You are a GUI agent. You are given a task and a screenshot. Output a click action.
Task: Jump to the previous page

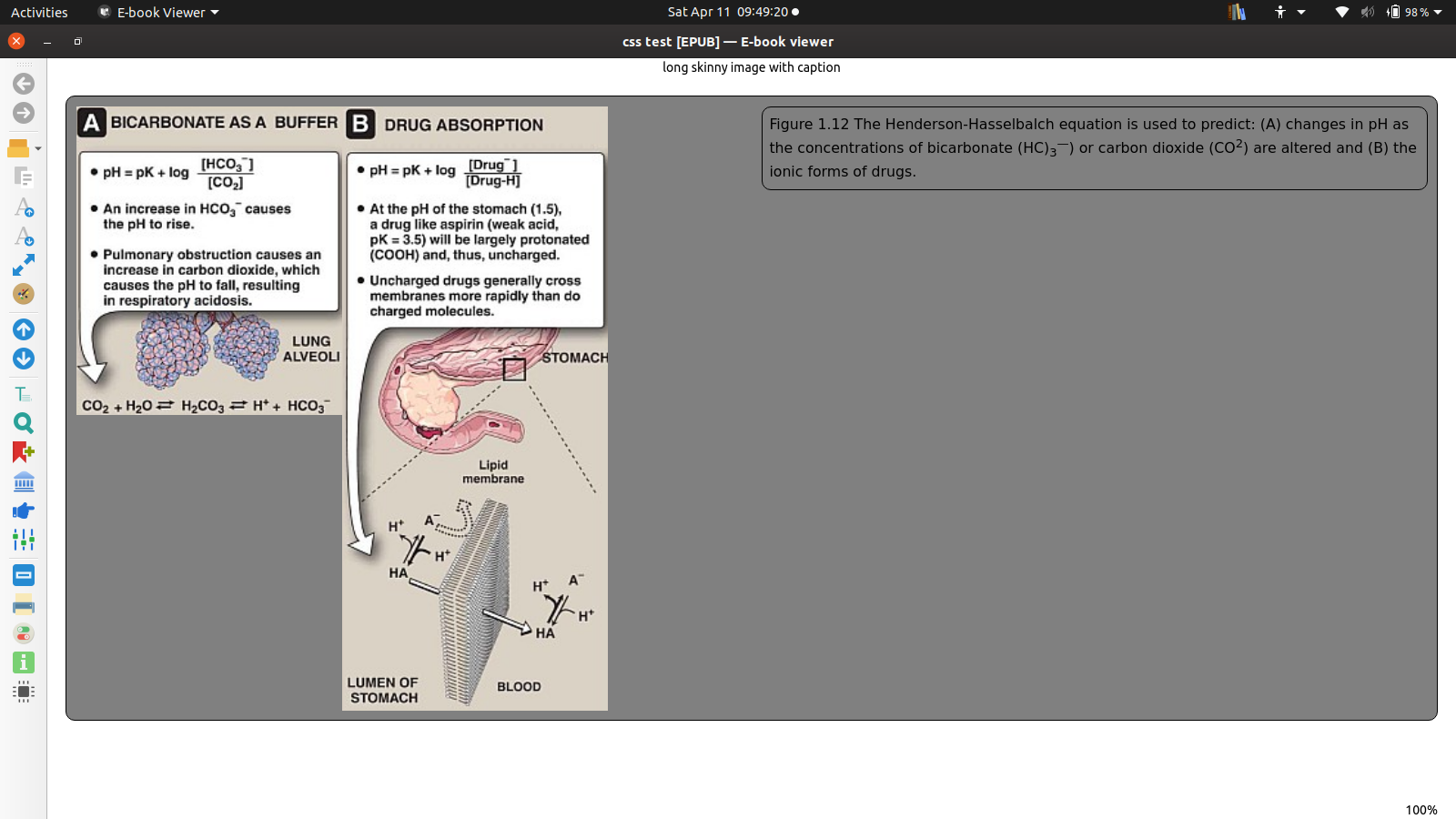pyautogui.click(x=24, y=329)
